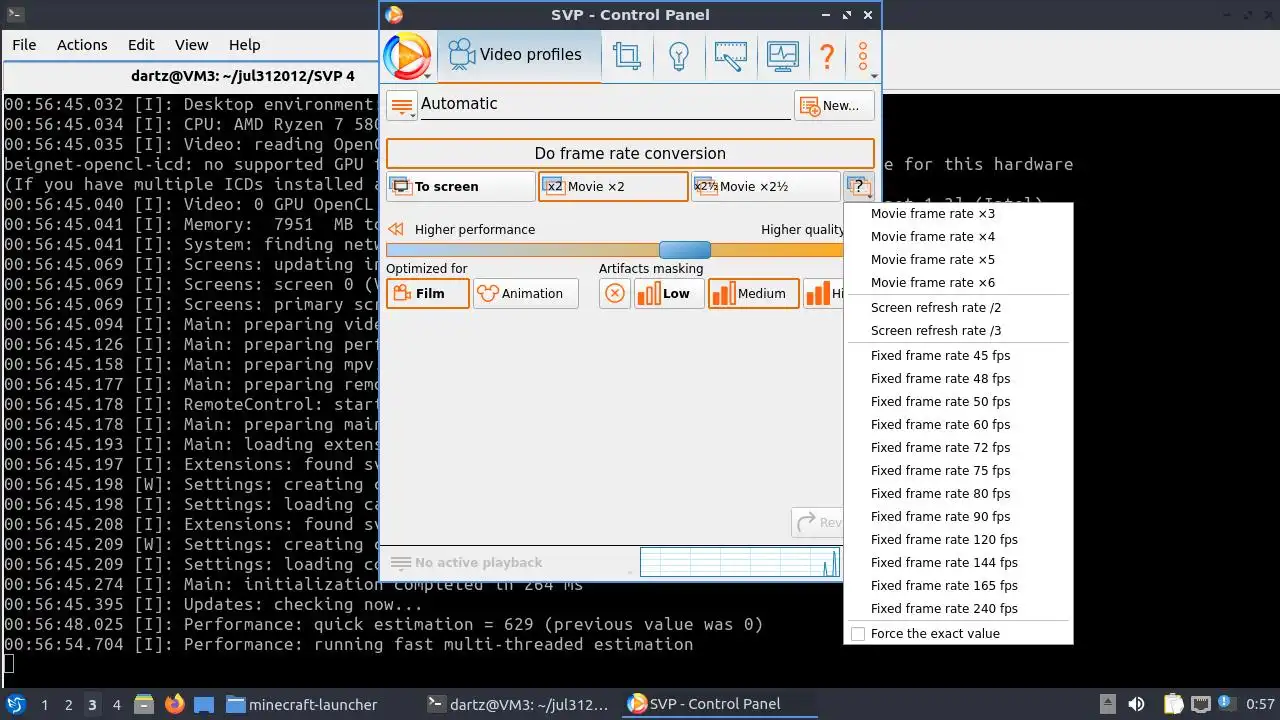Screen dimensions: 1280x720
Task: Choose Movie frame rate ×6
Action: click(958, 283)
